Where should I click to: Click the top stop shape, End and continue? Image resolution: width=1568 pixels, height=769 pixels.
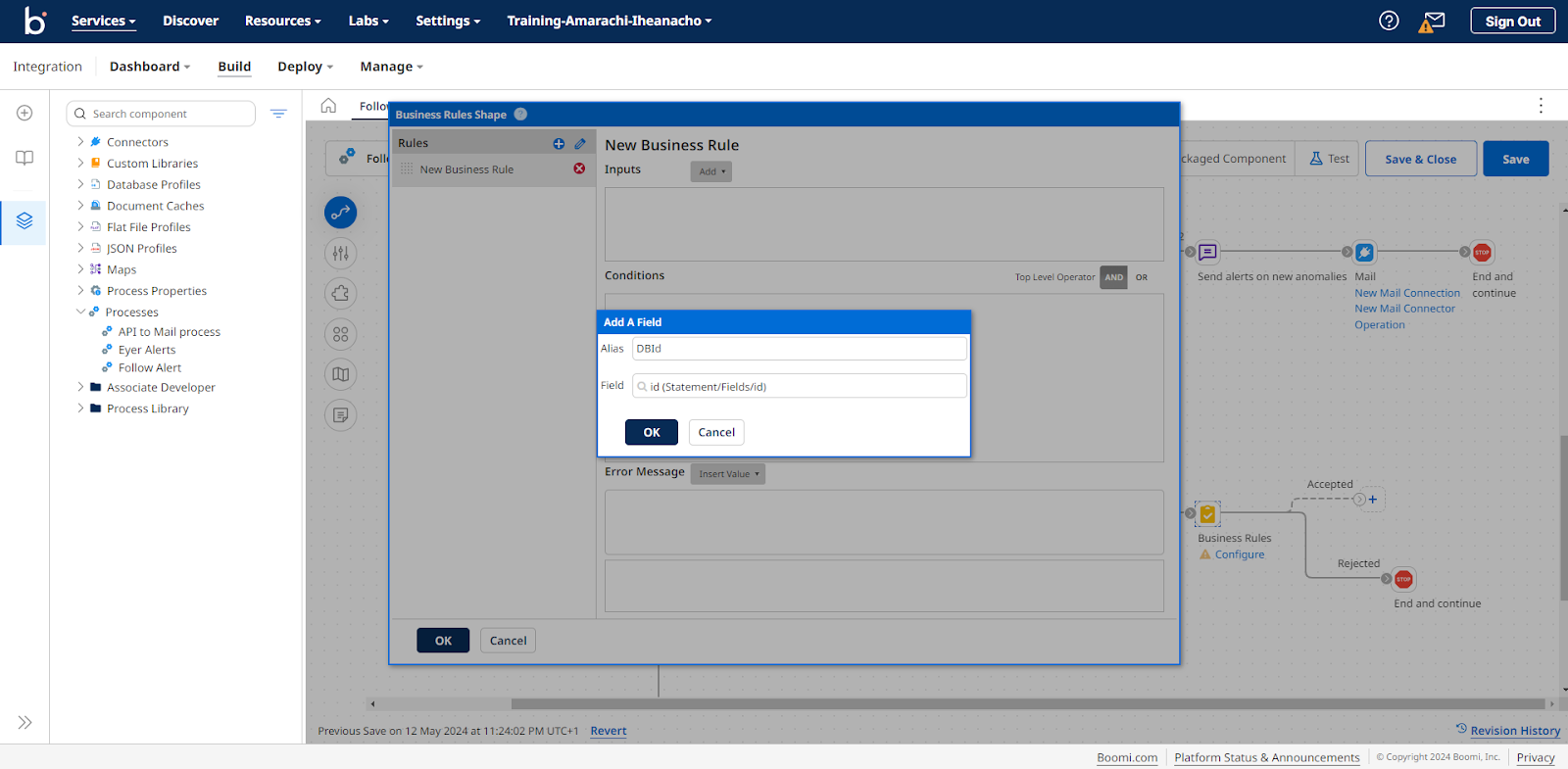(x=1482, y=252)
